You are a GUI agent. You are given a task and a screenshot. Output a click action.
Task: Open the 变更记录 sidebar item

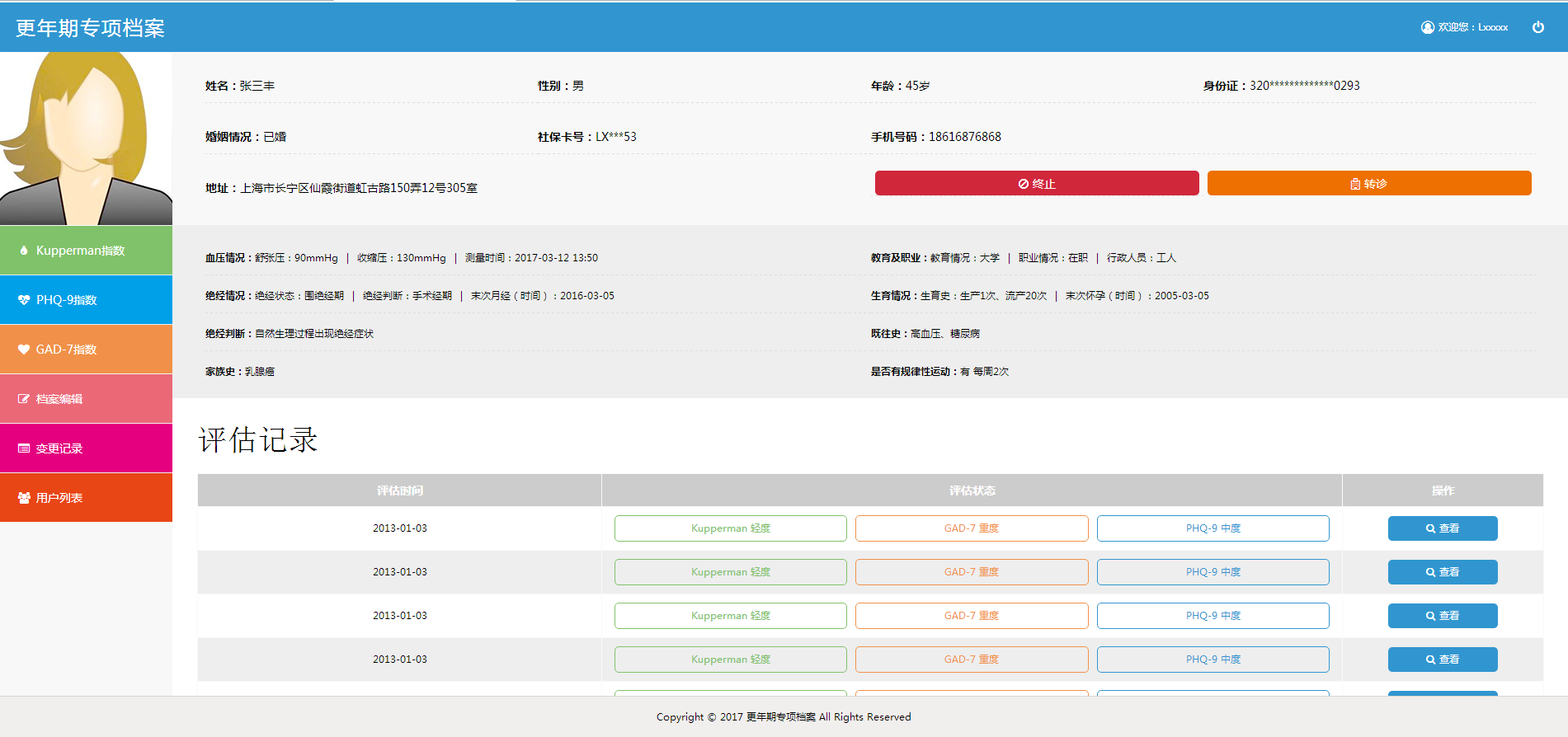coord(86,448)
